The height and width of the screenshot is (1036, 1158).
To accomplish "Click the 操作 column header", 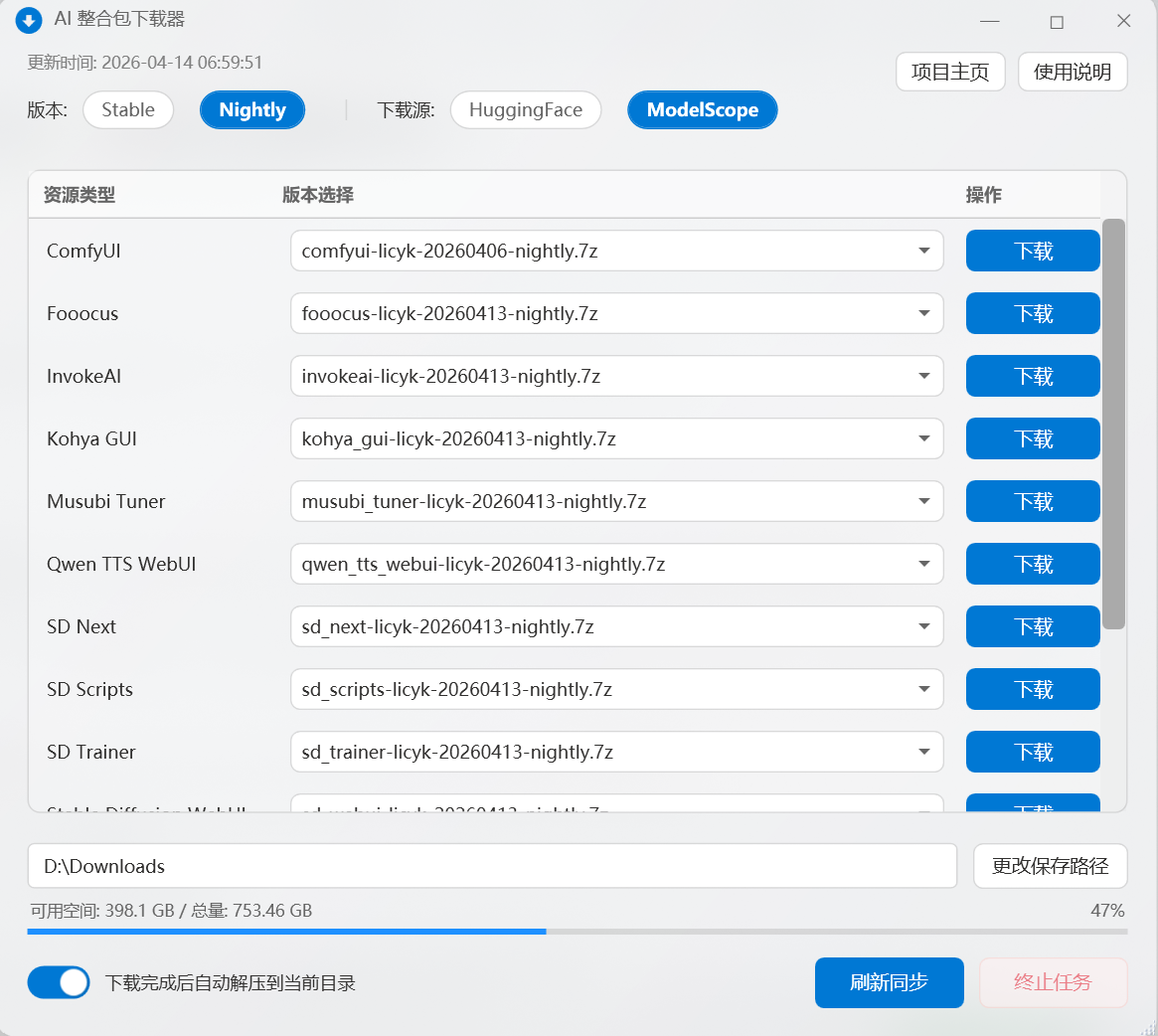I will tap(984, 194).
